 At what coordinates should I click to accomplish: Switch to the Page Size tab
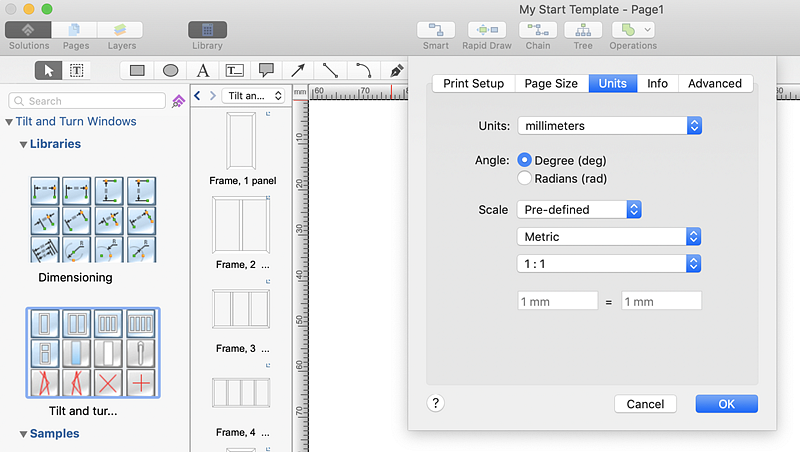[551, 83]
